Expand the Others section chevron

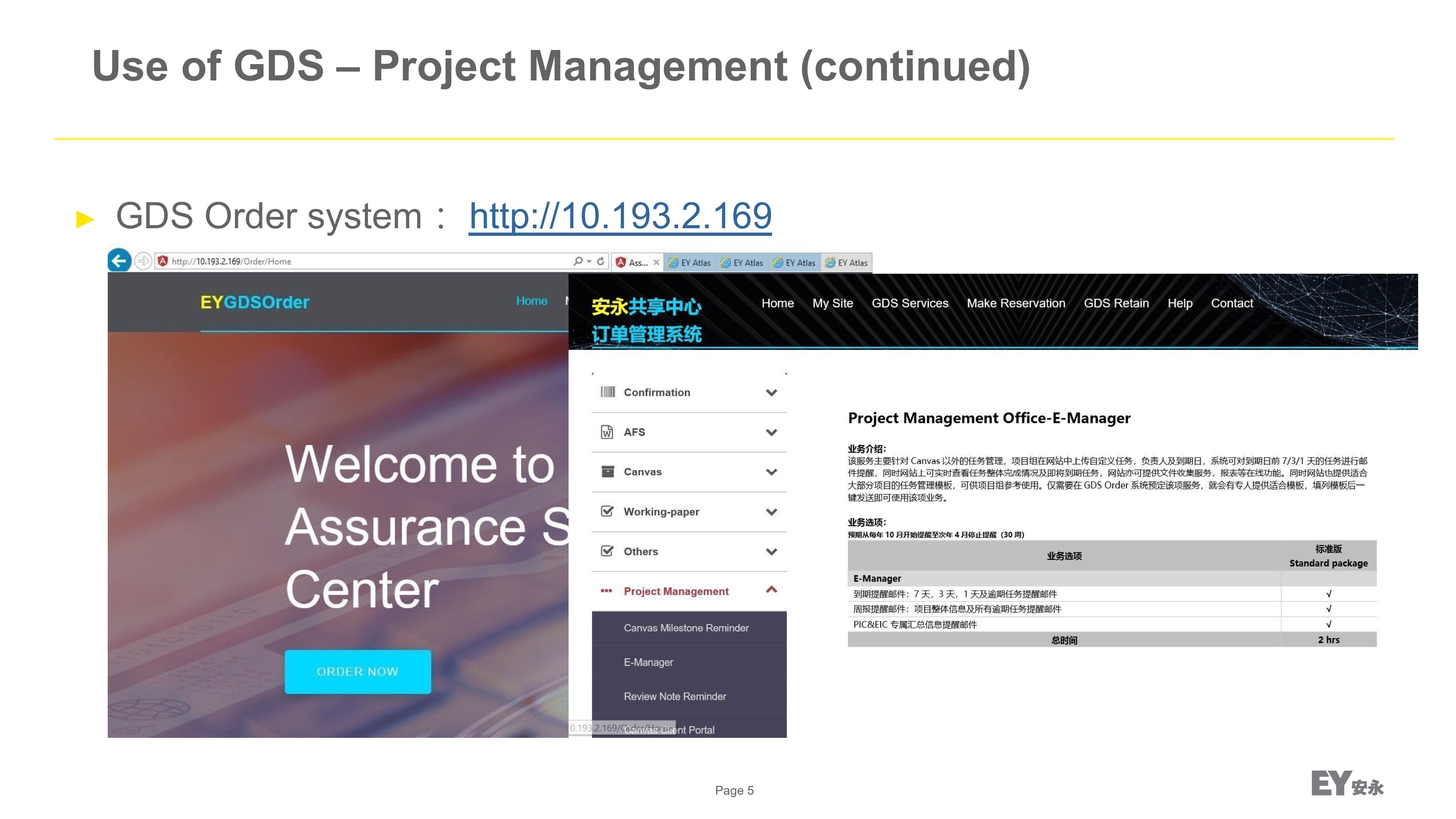(772, 552)
